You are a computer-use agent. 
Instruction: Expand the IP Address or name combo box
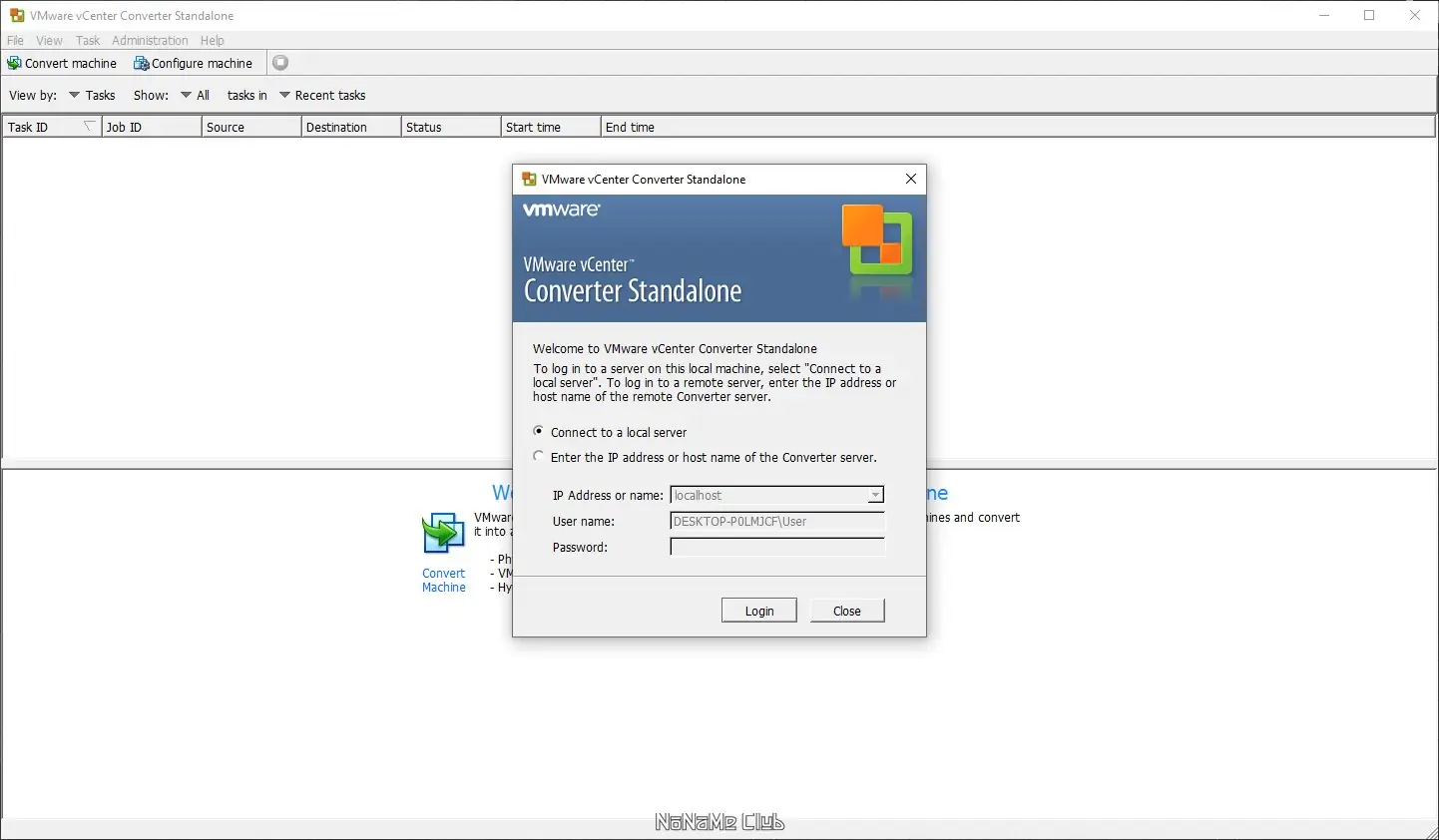pos(875,496)
